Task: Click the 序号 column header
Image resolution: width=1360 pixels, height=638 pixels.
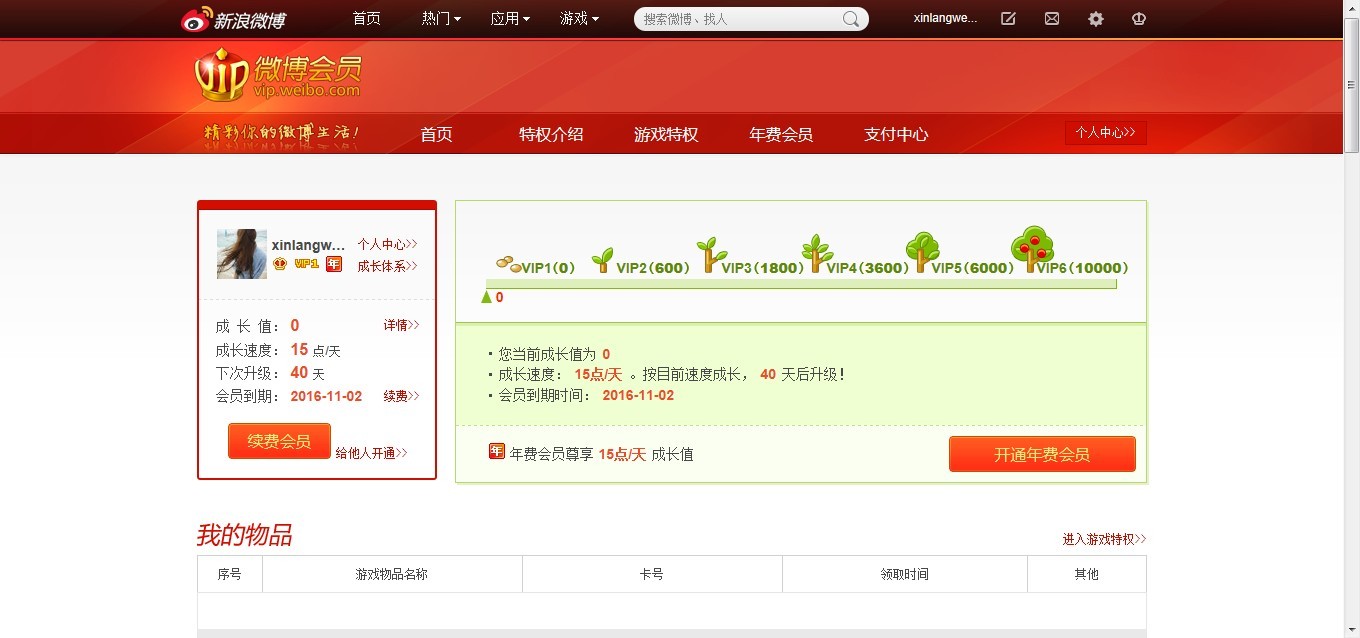Action: [230, 574]
